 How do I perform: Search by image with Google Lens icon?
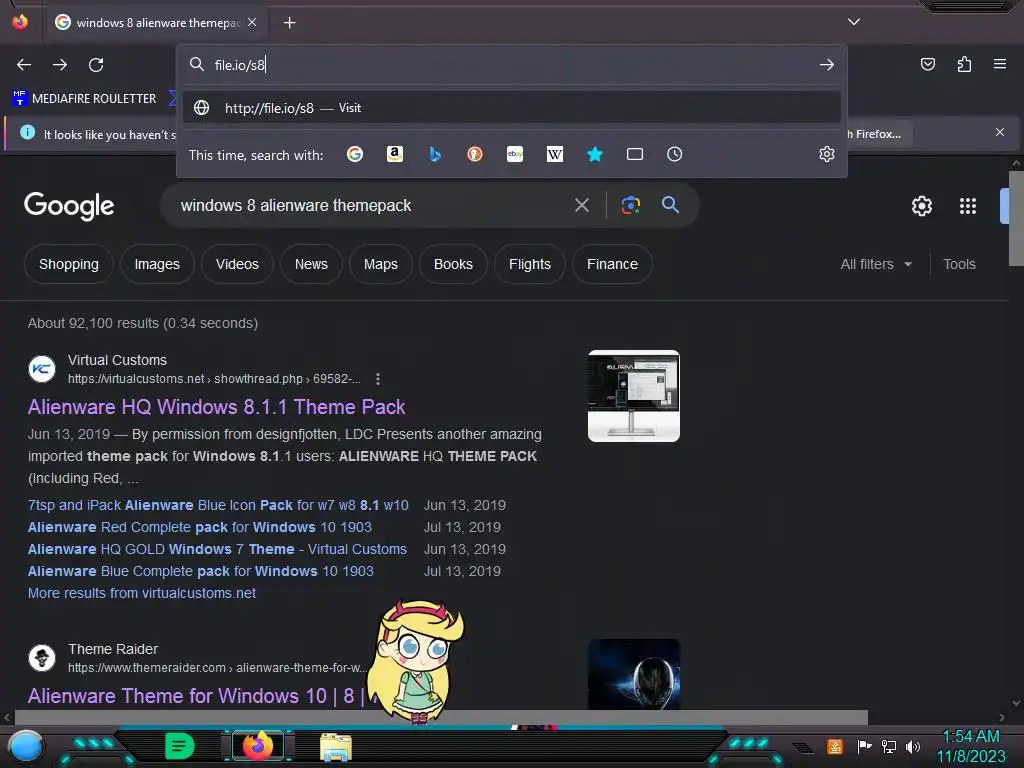tap(631, 205)
